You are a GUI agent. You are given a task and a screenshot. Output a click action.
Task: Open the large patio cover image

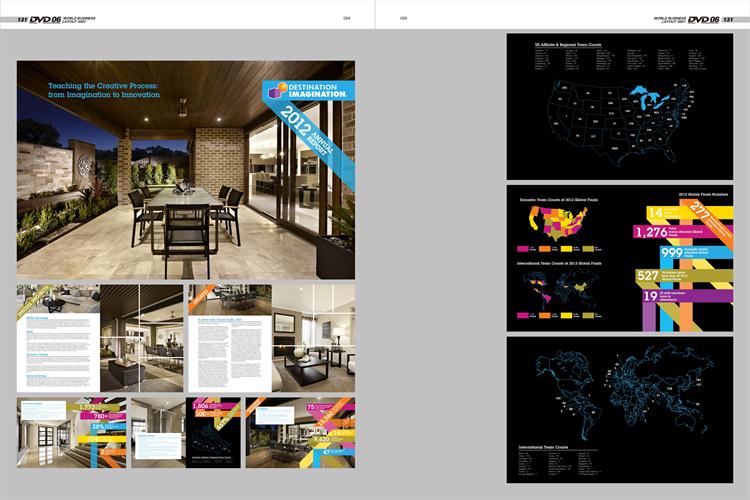point(186,170)
